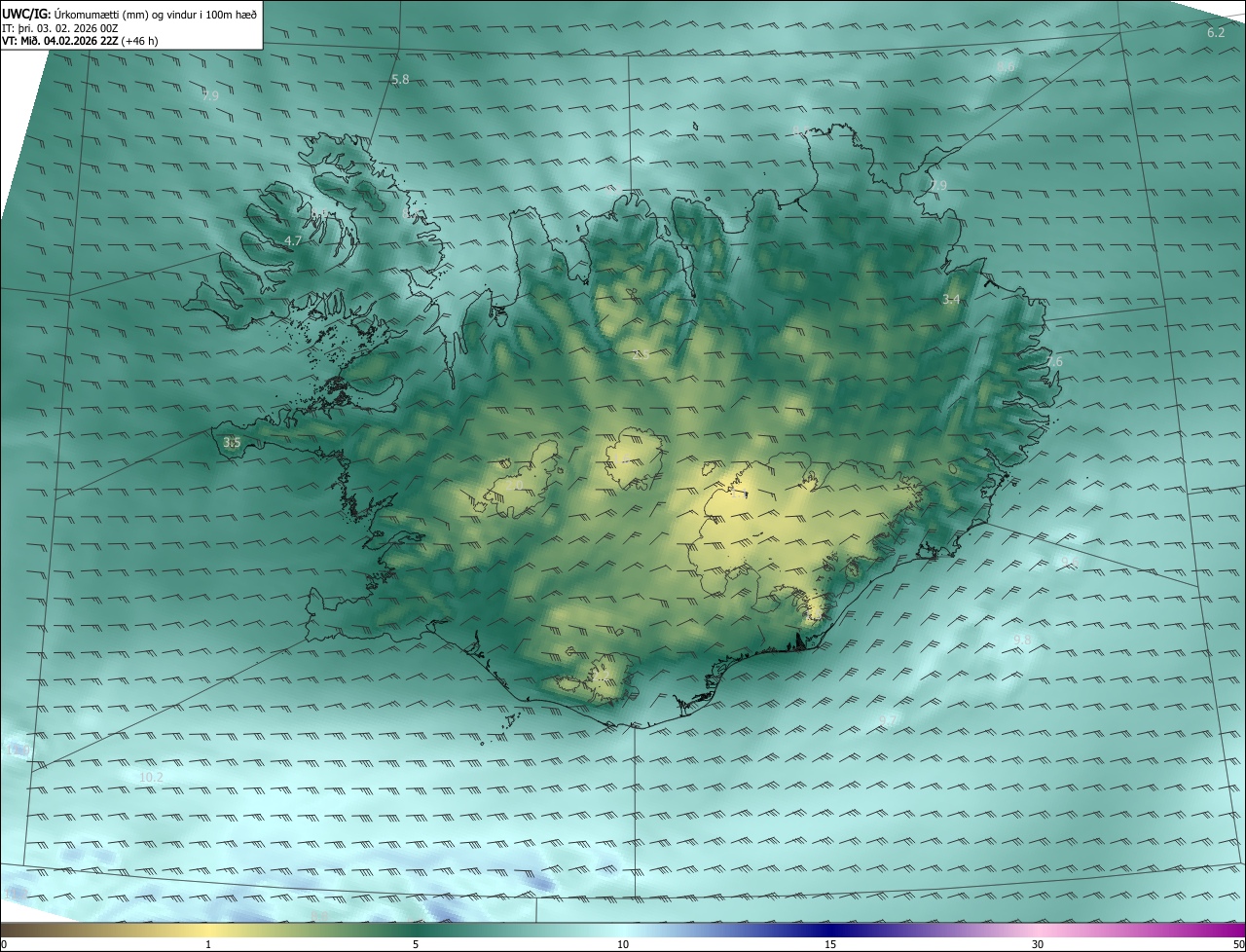Click the 7.6 value label on the map

point(1054,362)
